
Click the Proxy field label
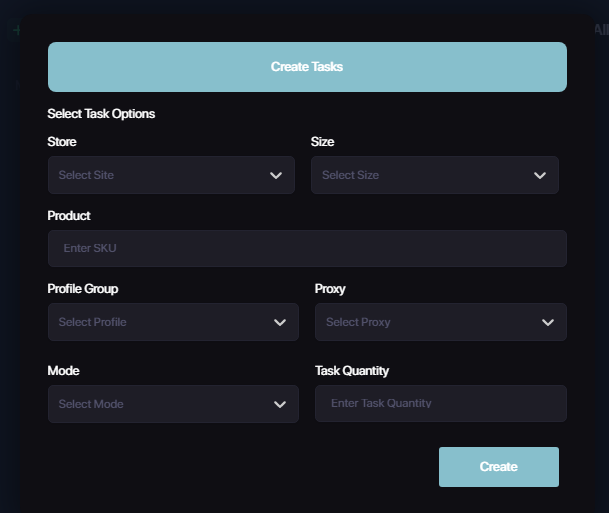coord(330,289)
